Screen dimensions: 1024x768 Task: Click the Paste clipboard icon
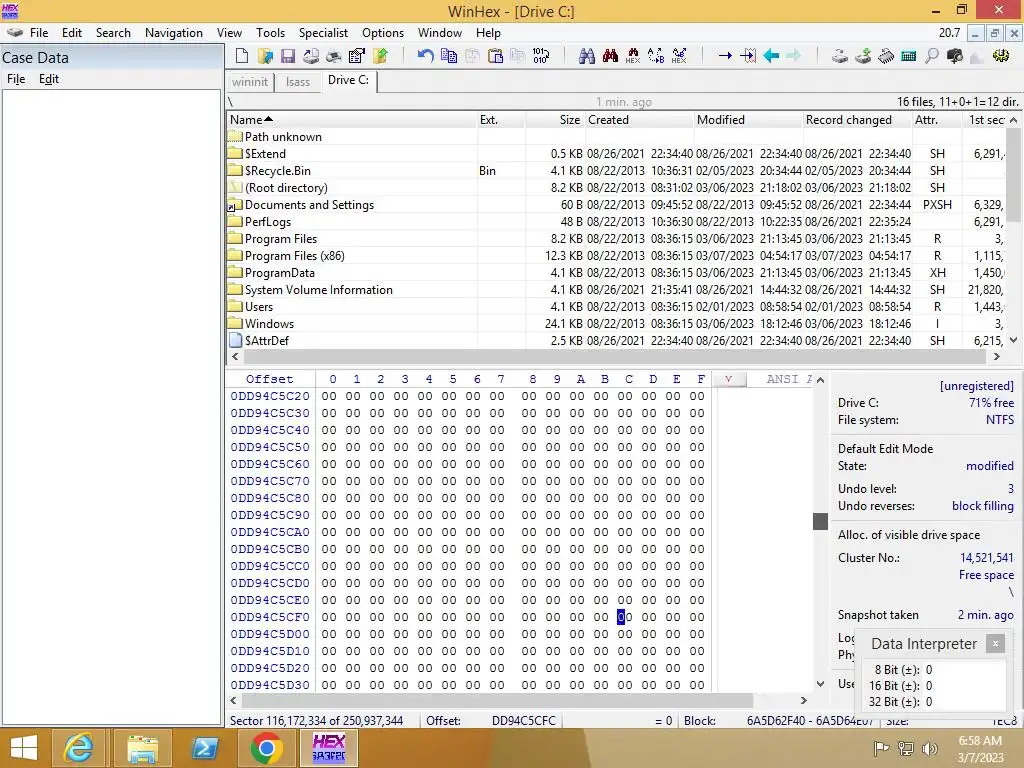[495, 56]
